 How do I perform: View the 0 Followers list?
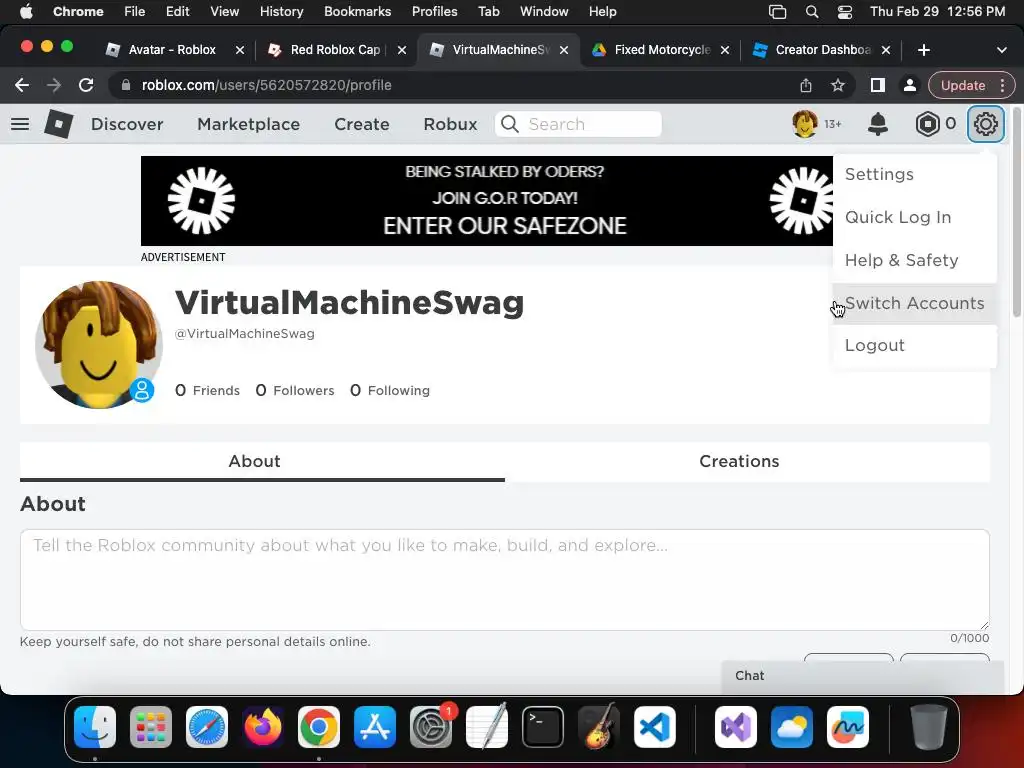coord(295,391)
